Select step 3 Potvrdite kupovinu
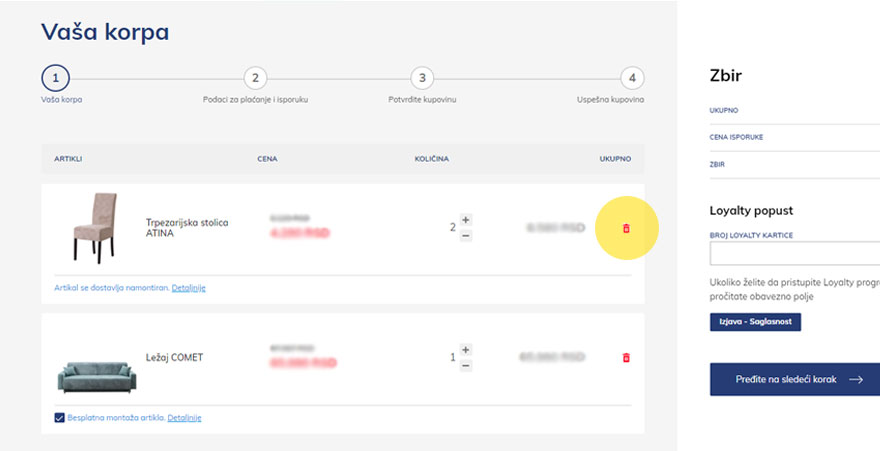 pos(422,79)
